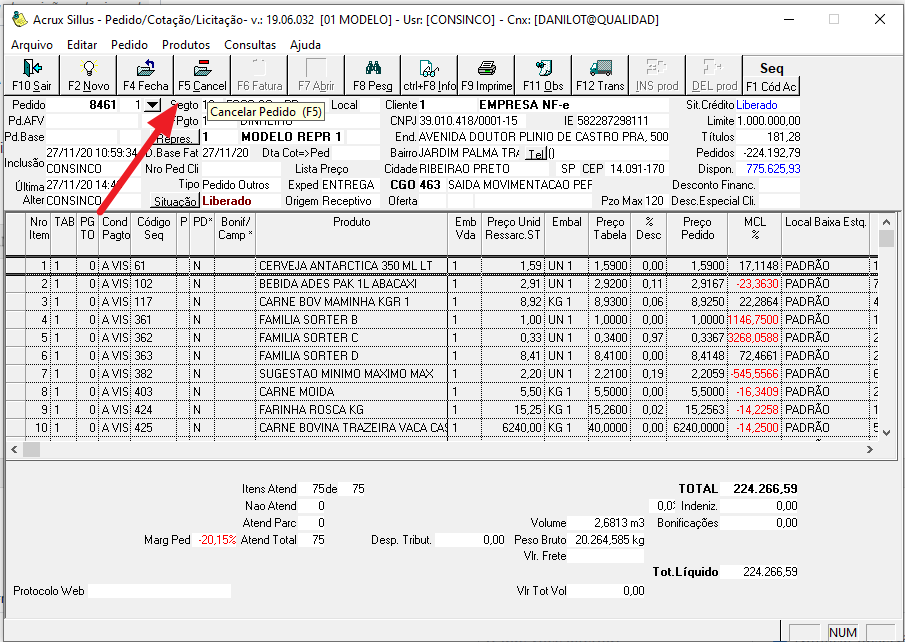Select the CERVEJA ANTARCTICA 350 ML row
The height and width of the screenshot is (642, 905).
point(345,266)
